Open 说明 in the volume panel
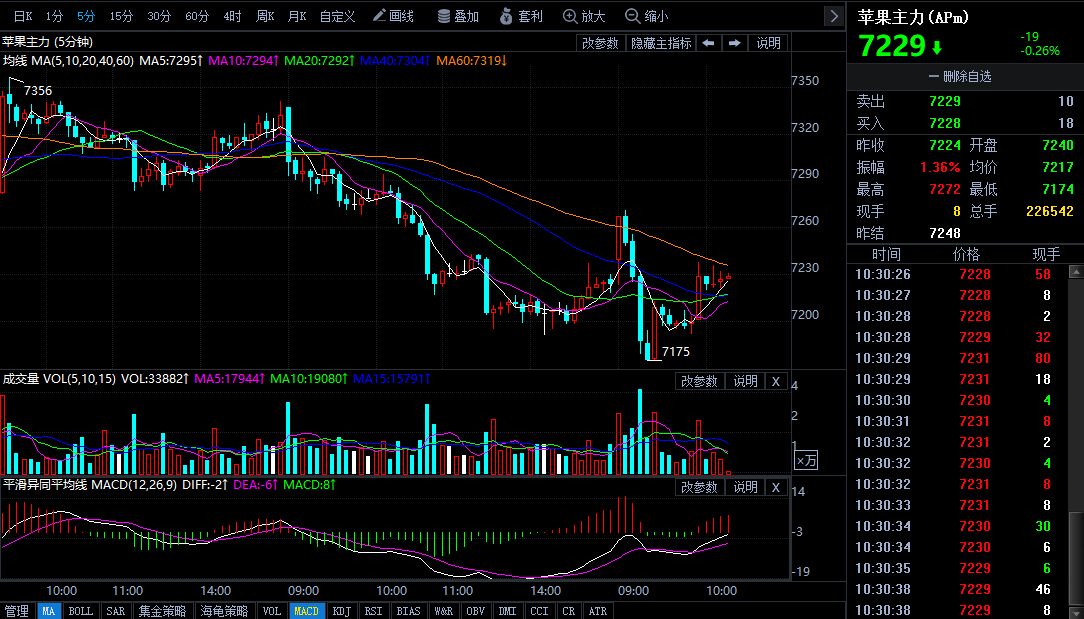This screenshot has width=1084, height=619. click(x=745, y=381)
